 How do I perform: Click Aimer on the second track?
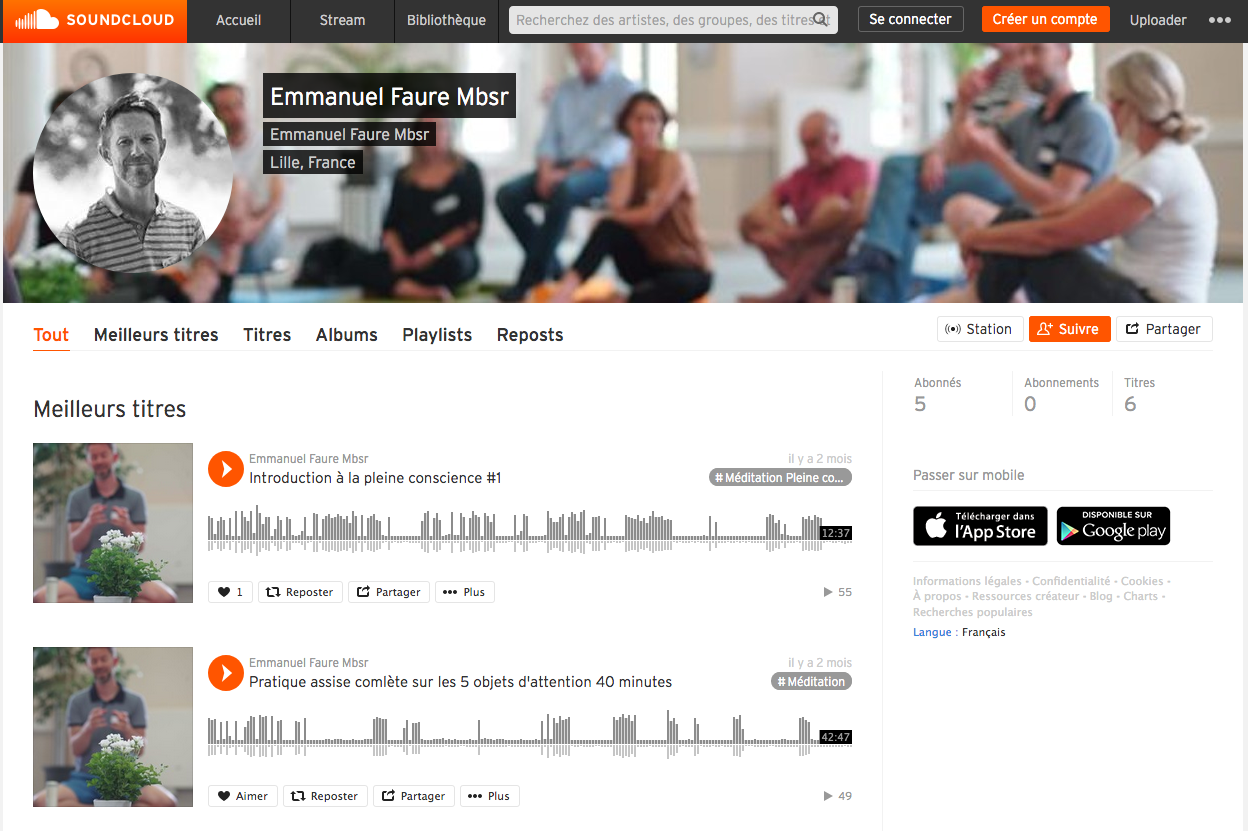(243, 796)
